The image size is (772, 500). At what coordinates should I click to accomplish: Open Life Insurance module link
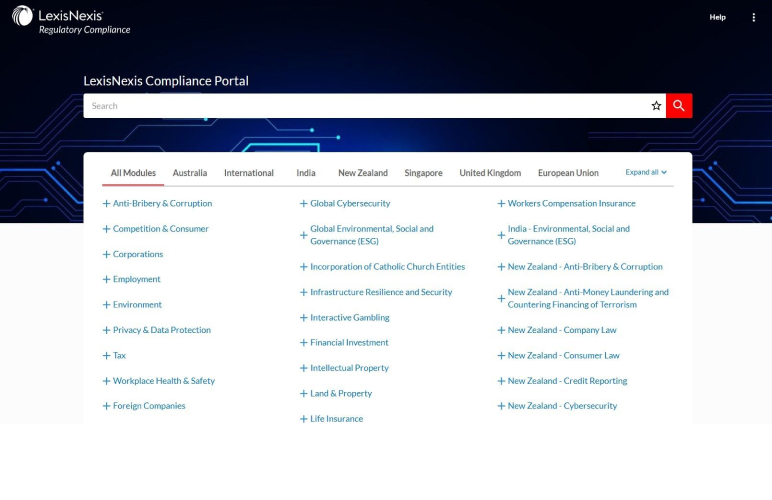click(x=336, y=419)
